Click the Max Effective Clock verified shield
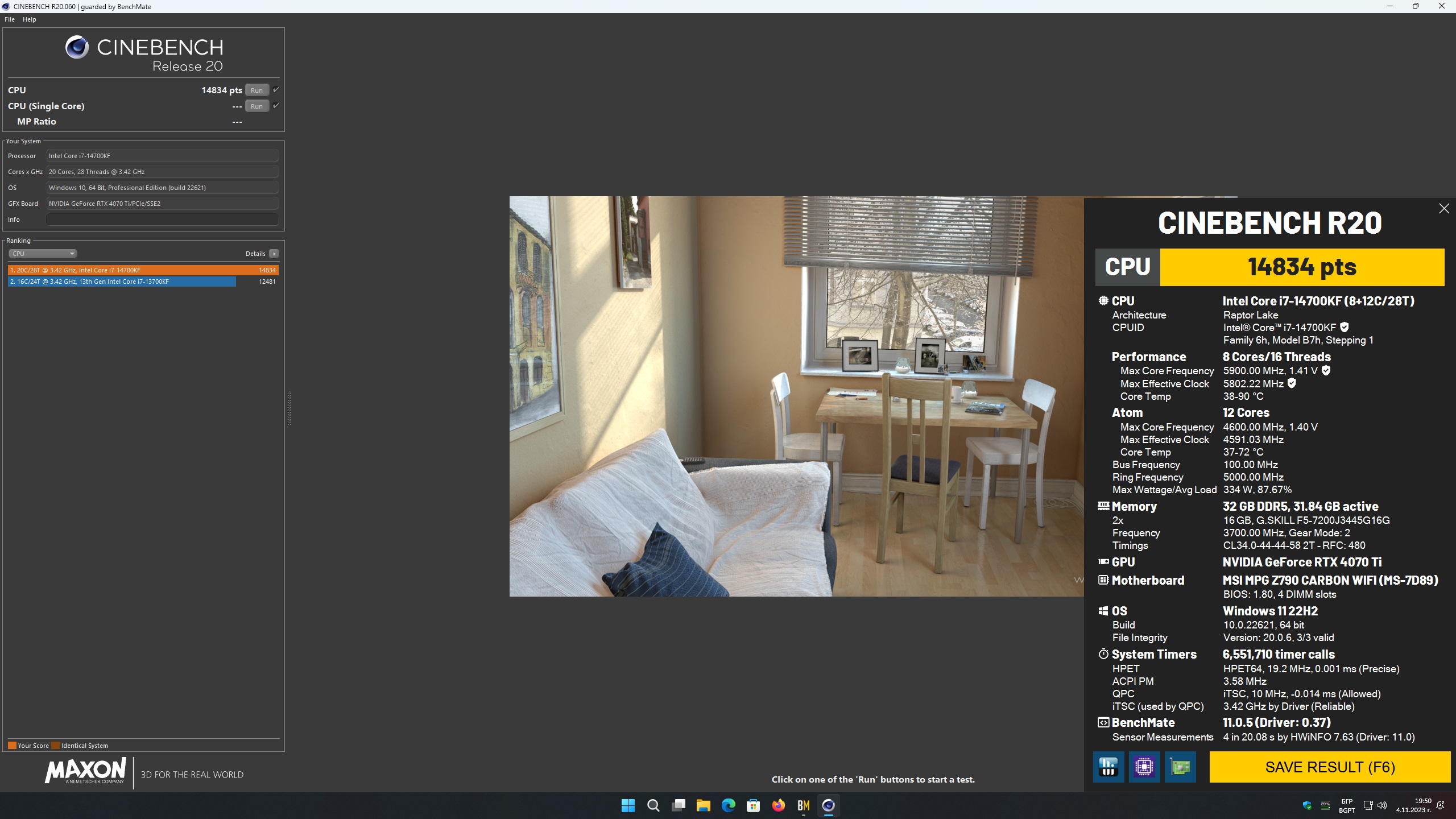 [x=1292, y=383]
